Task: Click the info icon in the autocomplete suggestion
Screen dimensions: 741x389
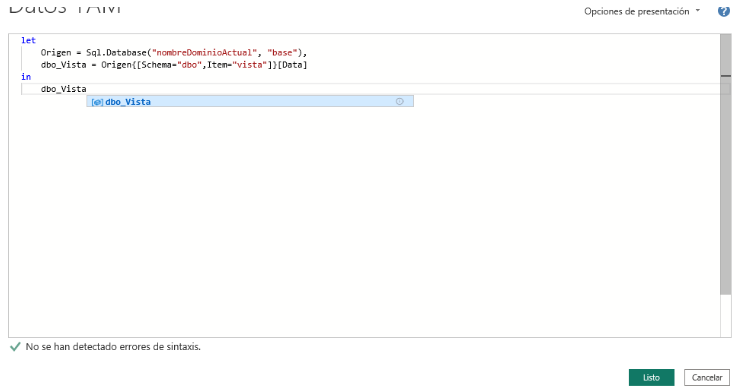Action: coord(400,101)
